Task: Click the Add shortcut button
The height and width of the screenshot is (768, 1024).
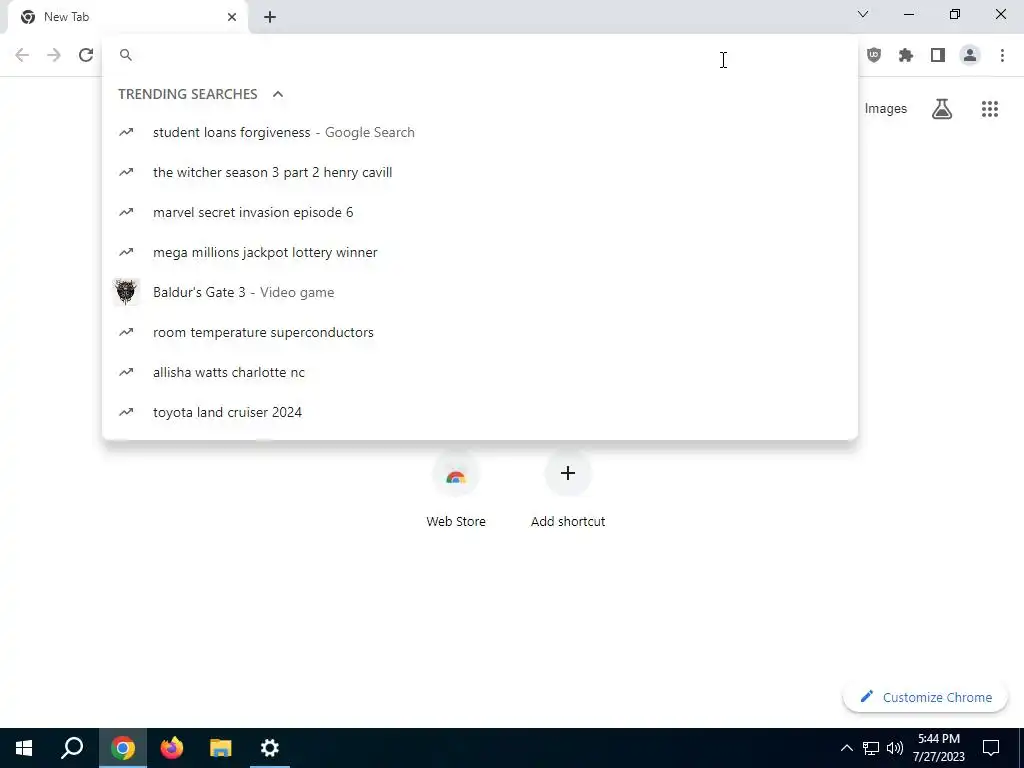Action: tap(568, 488)
